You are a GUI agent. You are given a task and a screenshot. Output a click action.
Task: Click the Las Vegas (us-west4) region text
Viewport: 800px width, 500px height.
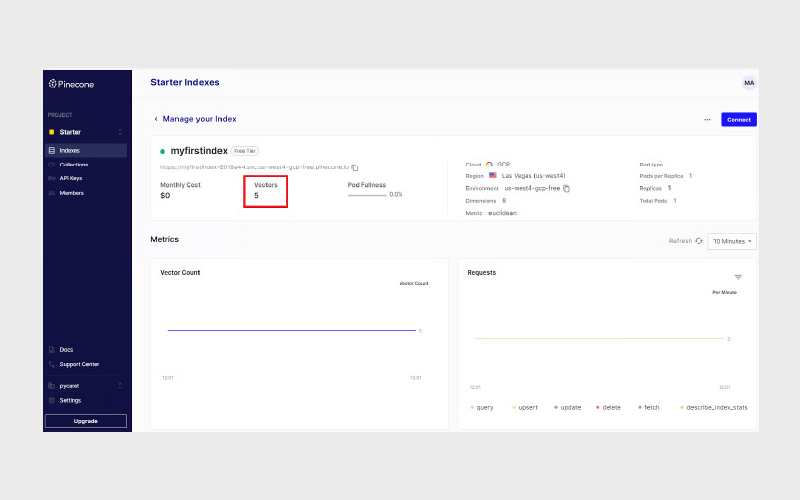click(x=533, y=176)
